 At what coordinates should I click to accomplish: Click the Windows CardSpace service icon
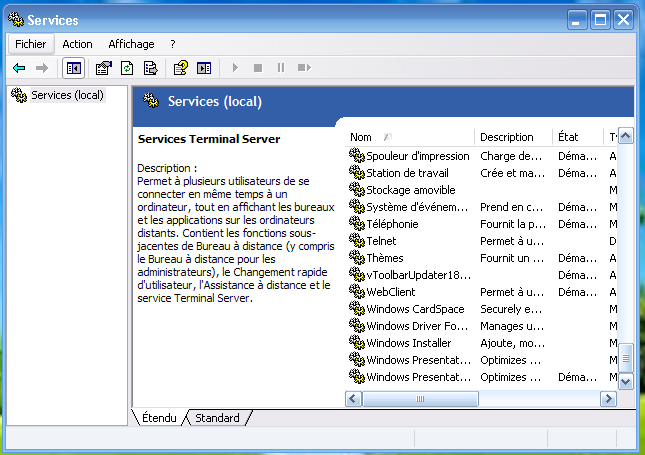click(x=357, y=309)
